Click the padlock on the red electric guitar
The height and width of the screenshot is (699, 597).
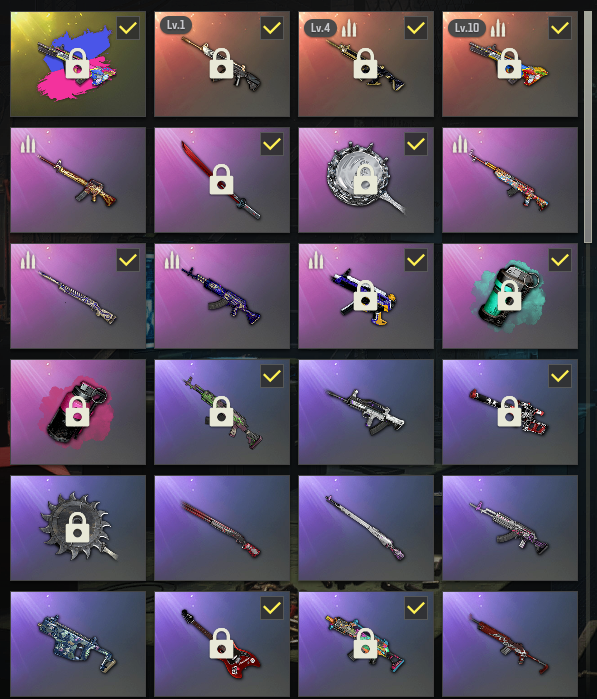(x=222, y=643)
